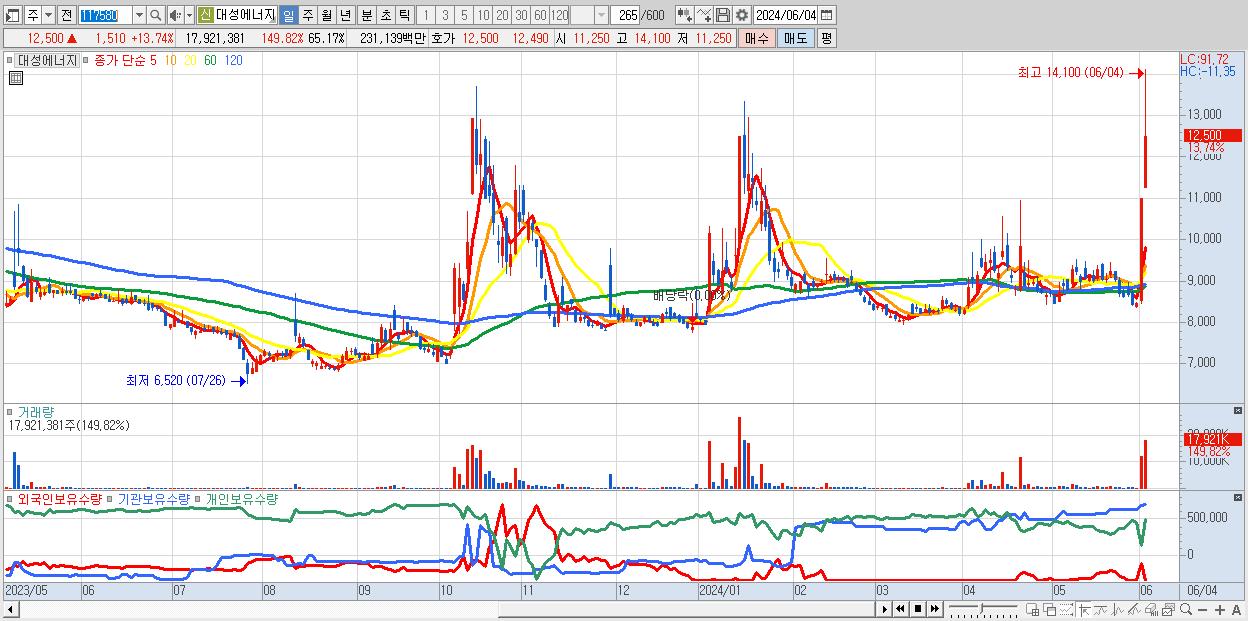Screen dimensions: 1248x621
Task: Select the monthly 월 period toggle
Action: 326,15
